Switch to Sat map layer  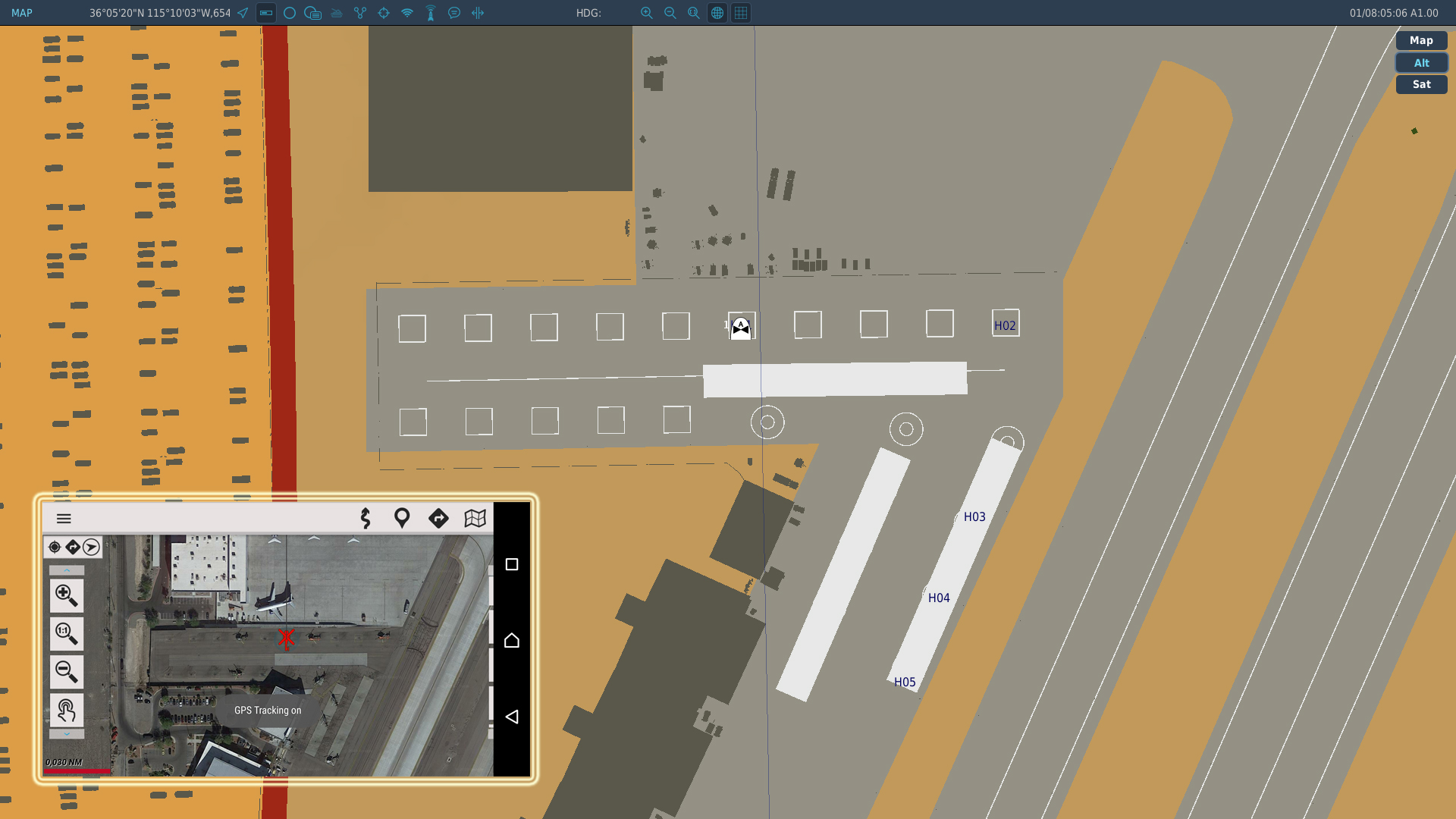(1421, 84)
